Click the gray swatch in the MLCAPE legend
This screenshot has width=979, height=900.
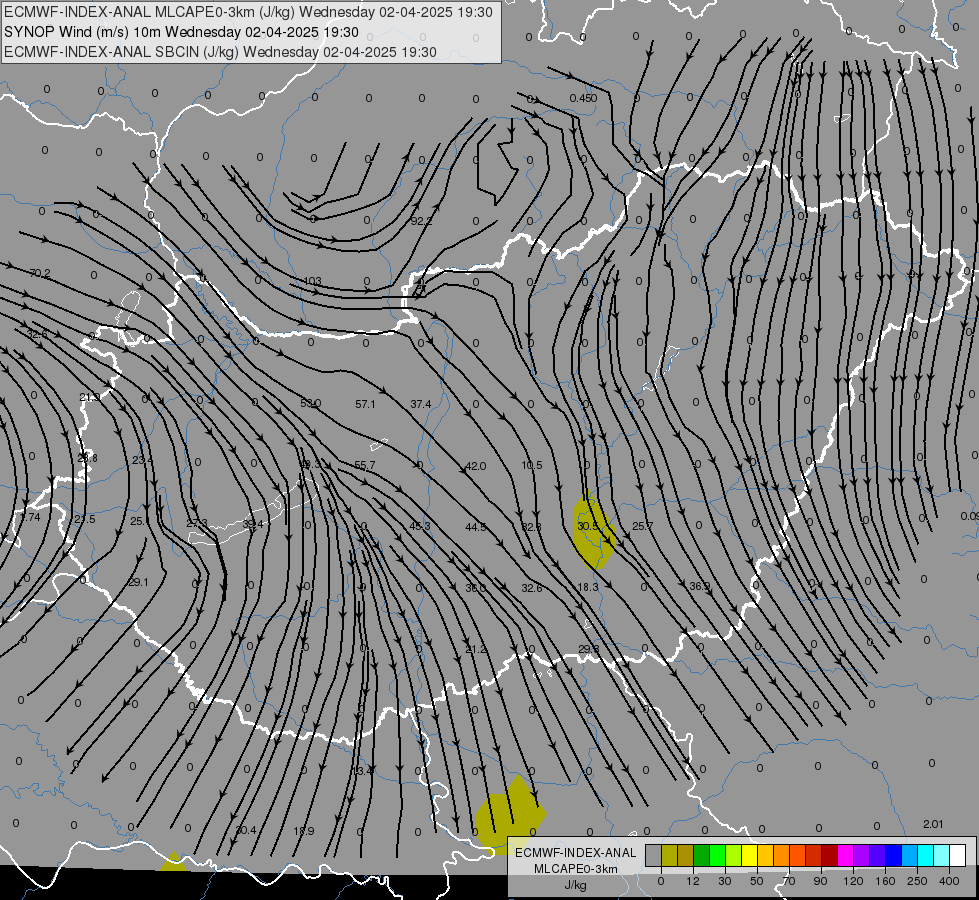653,855
